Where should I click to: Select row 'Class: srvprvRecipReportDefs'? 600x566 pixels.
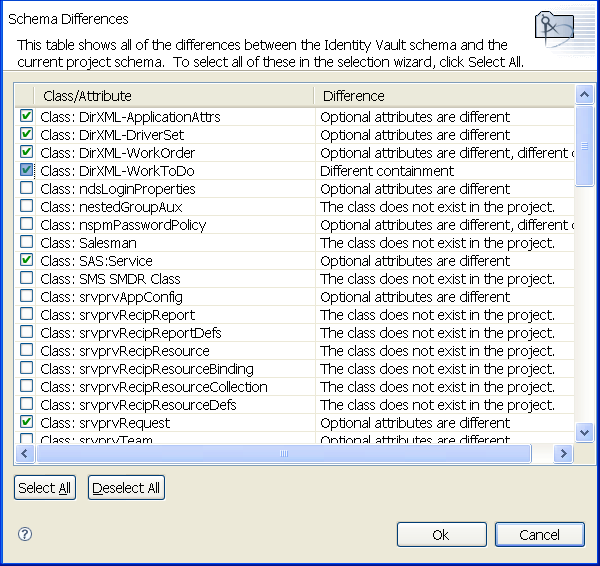(295, 333)
